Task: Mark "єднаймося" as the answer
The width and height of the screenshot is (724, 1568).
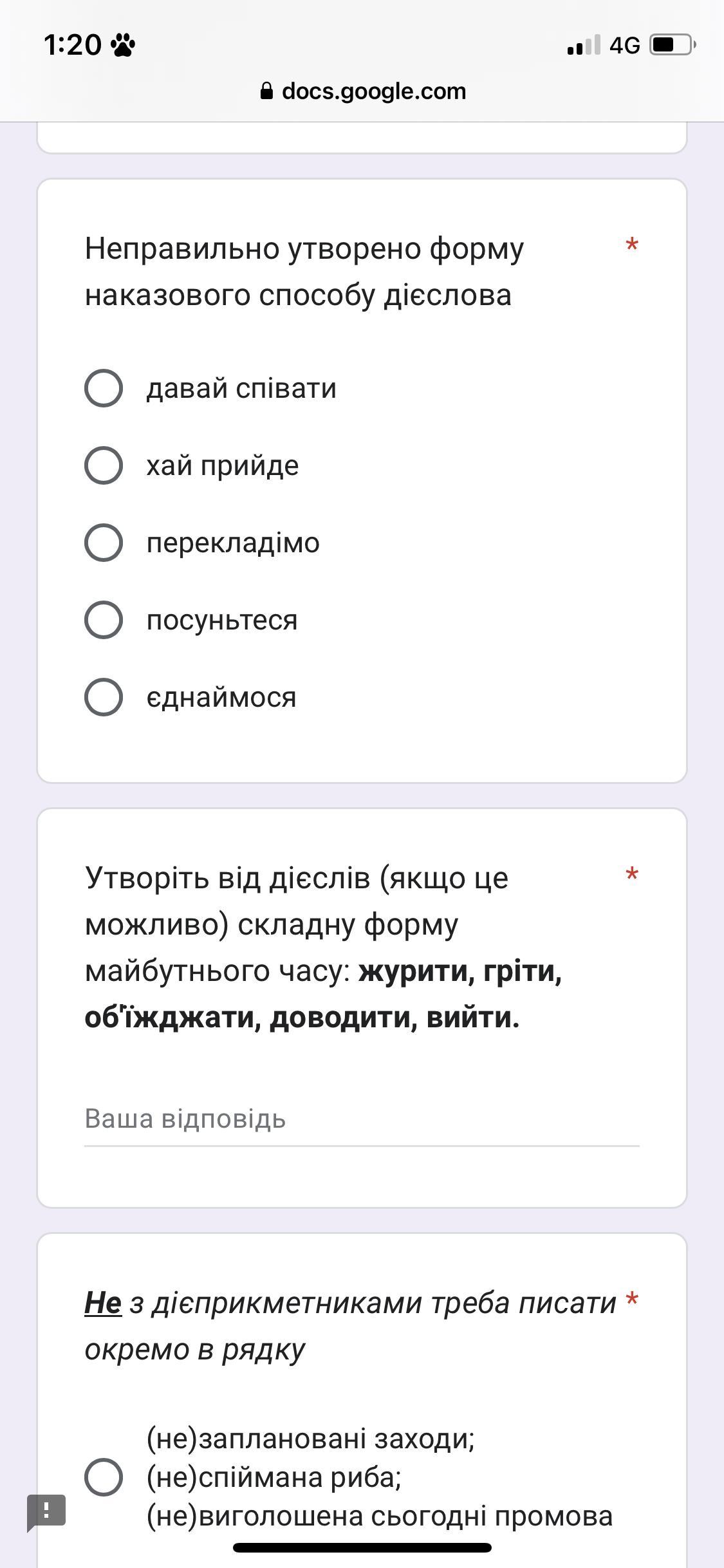Action: click(104, 697)
